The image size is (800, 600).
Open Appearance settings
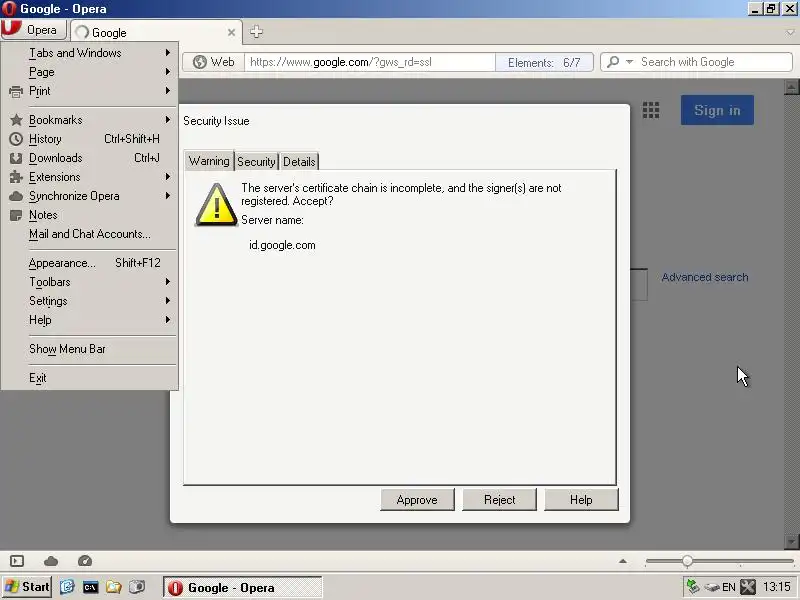point(90,263)
